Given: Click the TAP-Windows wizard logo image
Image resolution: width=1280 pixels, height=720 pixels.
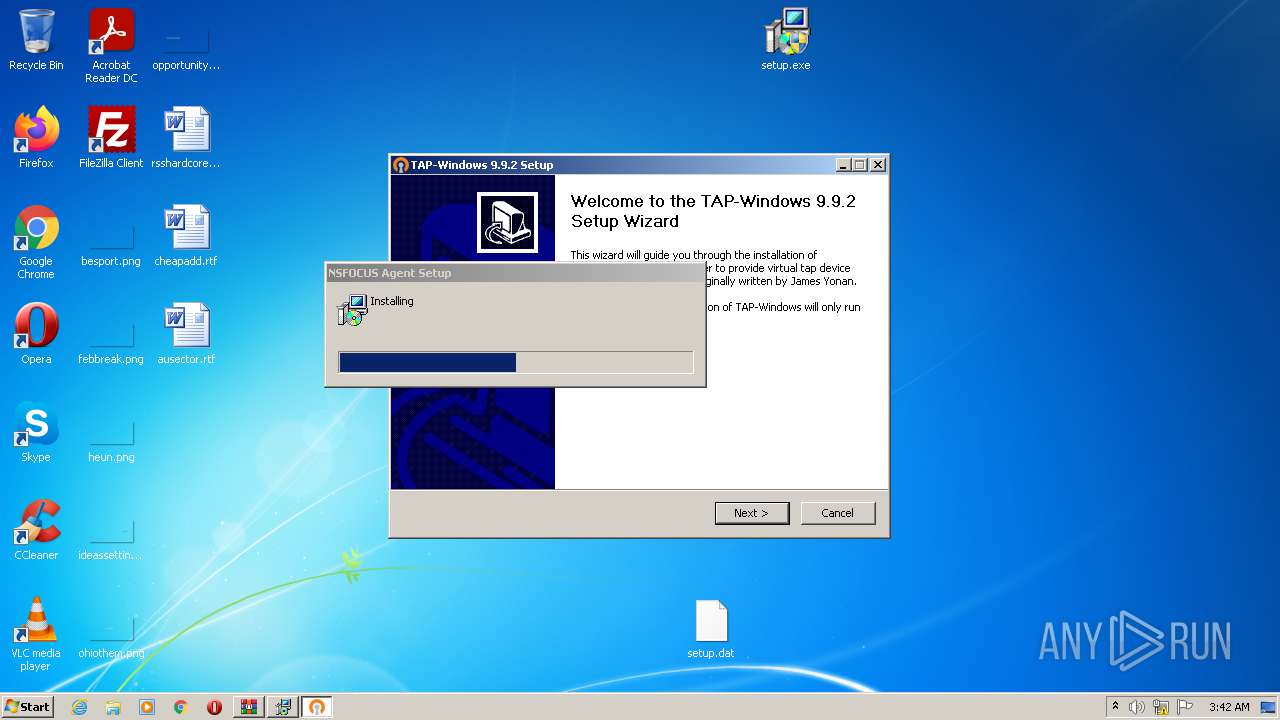Looking at the screenshot, I should pyautogui.click(x=507, y=222).
